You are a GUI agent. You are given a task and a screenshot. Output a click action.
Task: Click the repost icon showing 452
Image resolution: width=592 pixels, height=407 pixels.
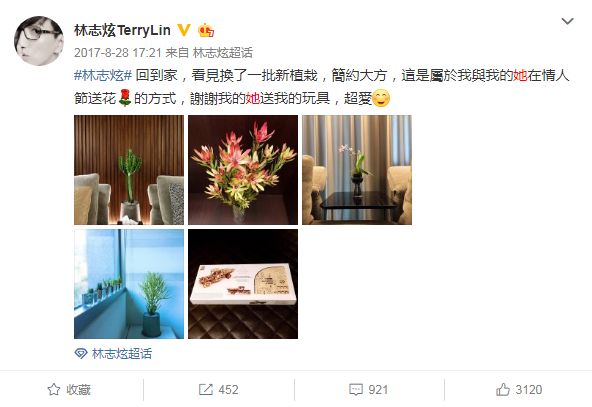tap(219, 390)
